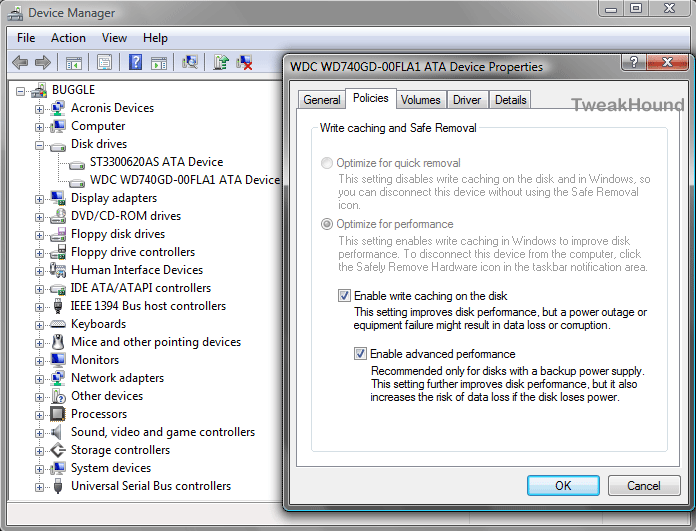Expand the System devices node

(x=40, y=469)
